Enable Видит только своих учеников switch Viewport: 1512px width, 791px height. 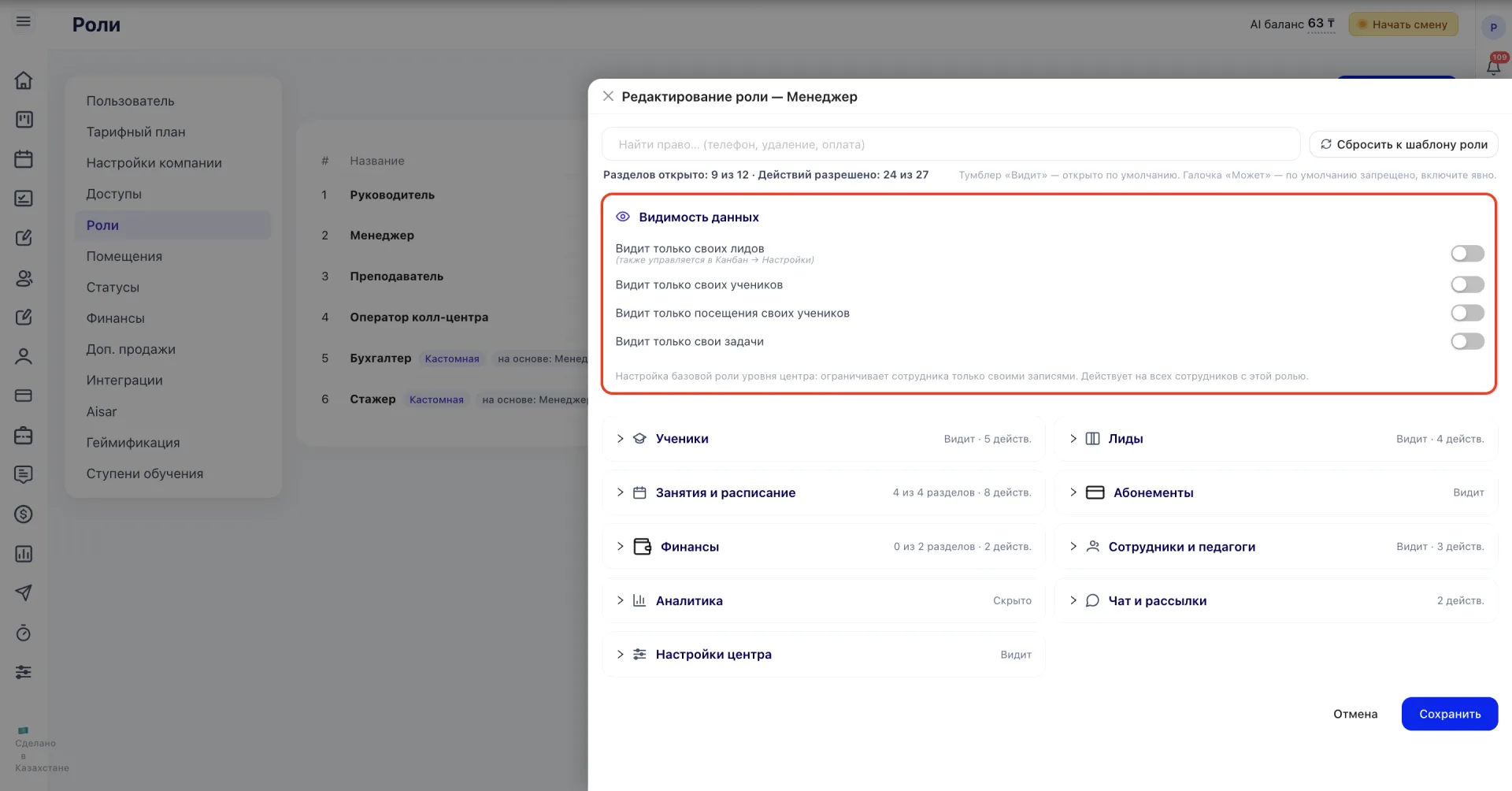pyautogui.click(x=1467, y=284)
